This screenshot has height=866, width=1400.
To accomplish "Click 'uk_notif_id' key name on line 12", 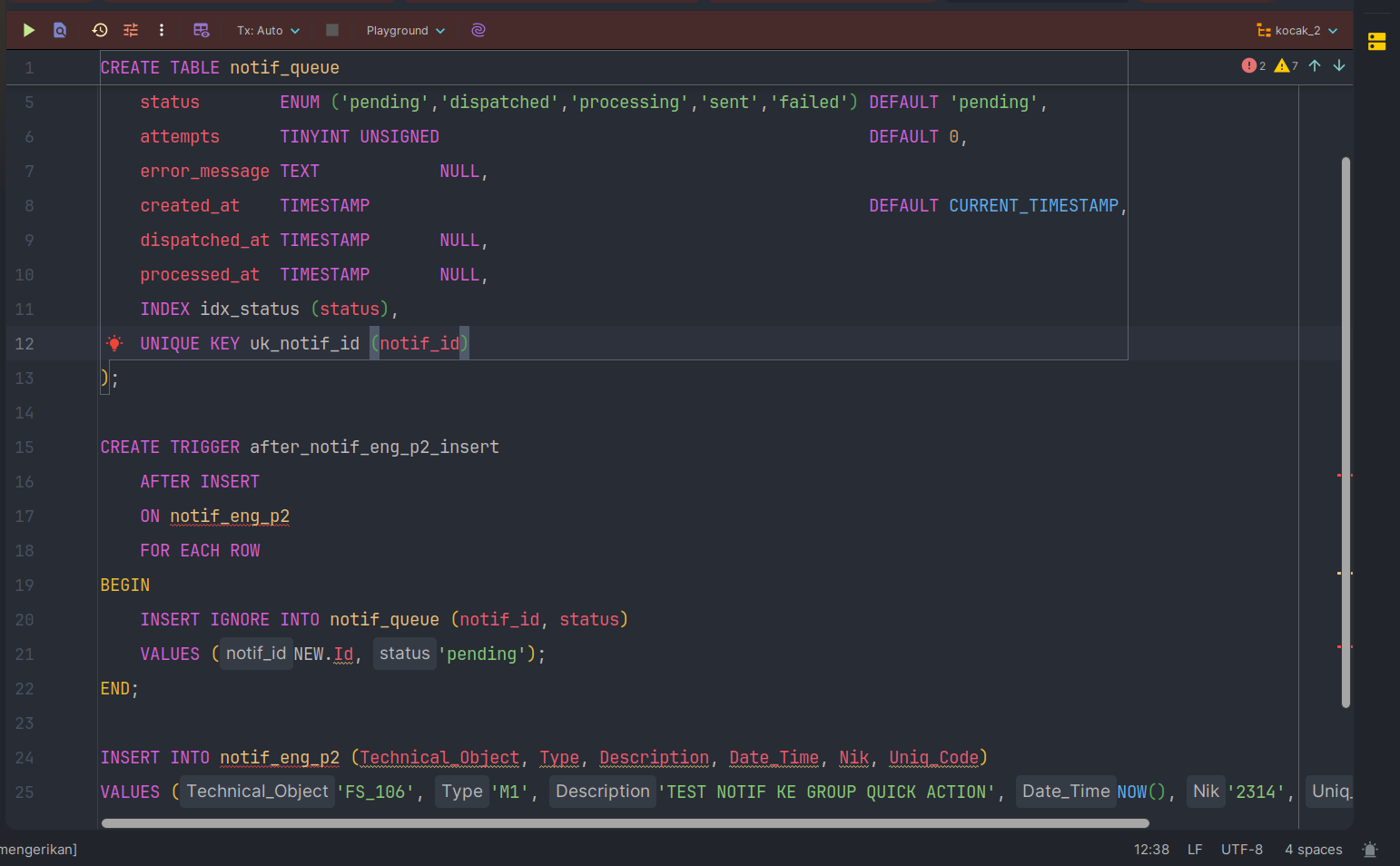I will (x=305, y=344).
